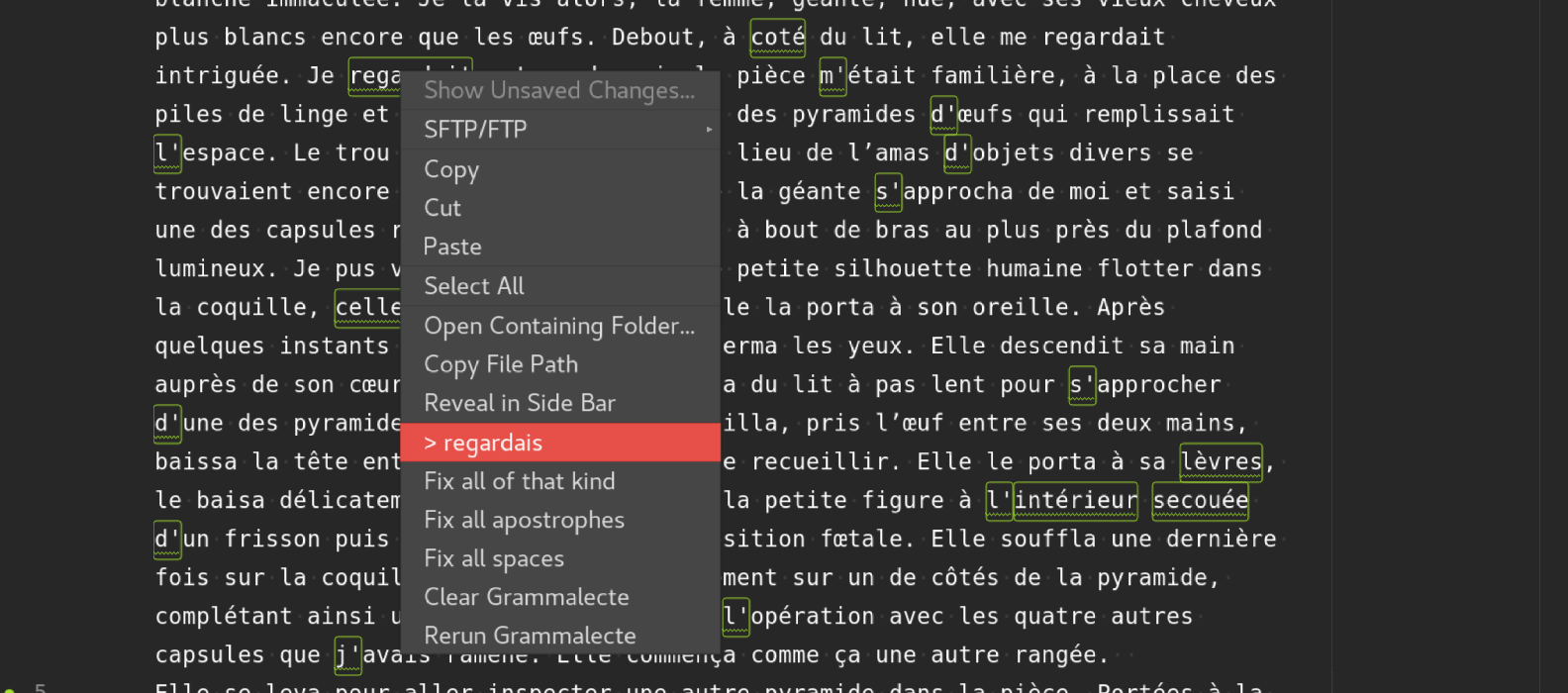Place cursor on the word 'complétant'
Screen dimensions: 1568x693
tap(224, 617)
